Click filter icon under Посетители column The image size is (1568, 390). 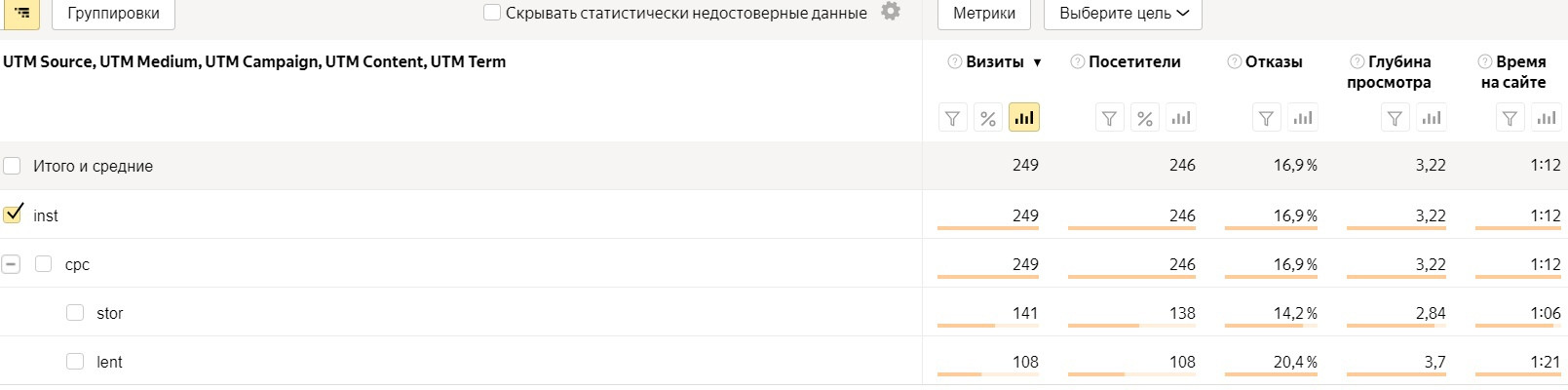(x=1109, y=118)
